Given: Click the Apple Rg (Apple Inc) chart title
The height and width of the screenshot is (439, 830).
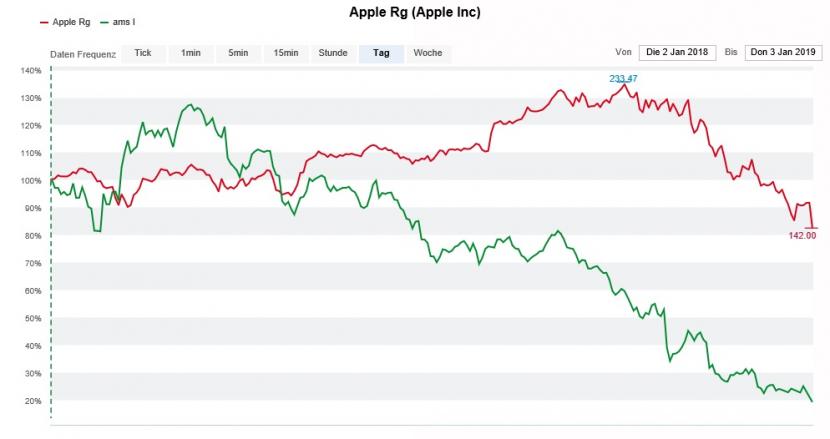Looking at the screenshot, I should click(x=415, y=12).
